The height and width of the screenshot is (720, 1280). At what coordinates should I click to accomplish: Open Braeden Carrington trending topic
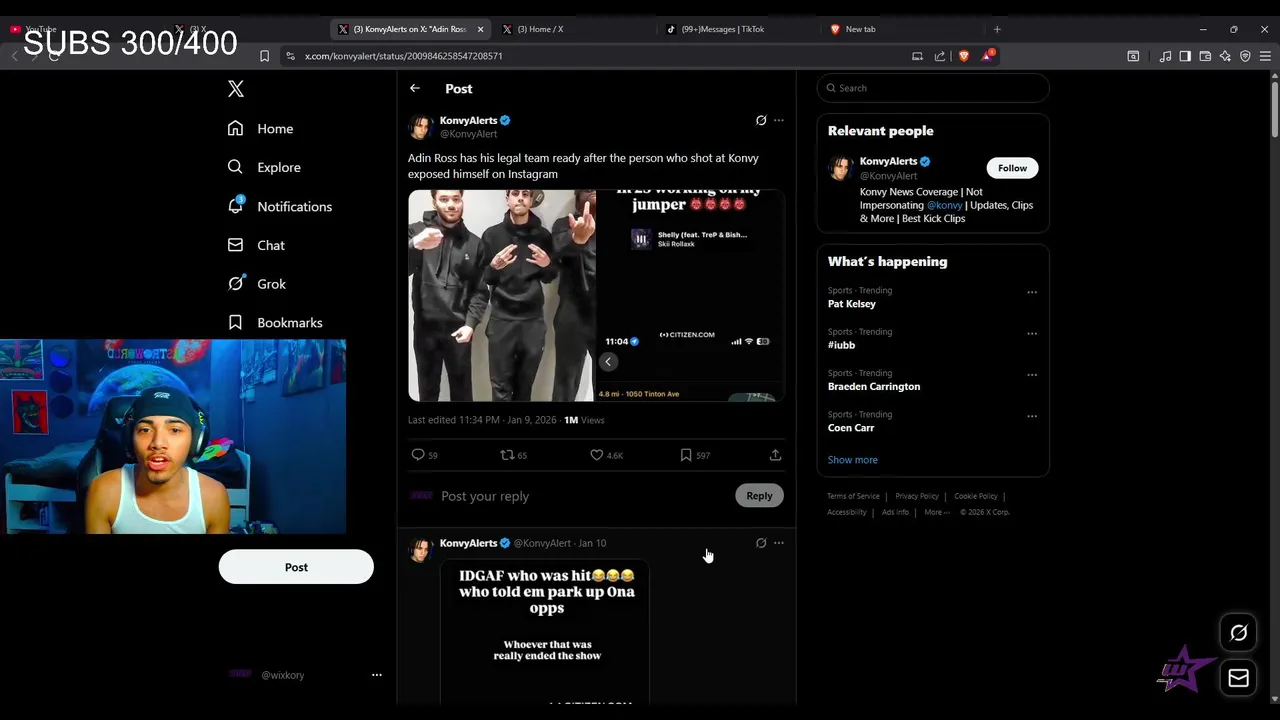[874, 386]
